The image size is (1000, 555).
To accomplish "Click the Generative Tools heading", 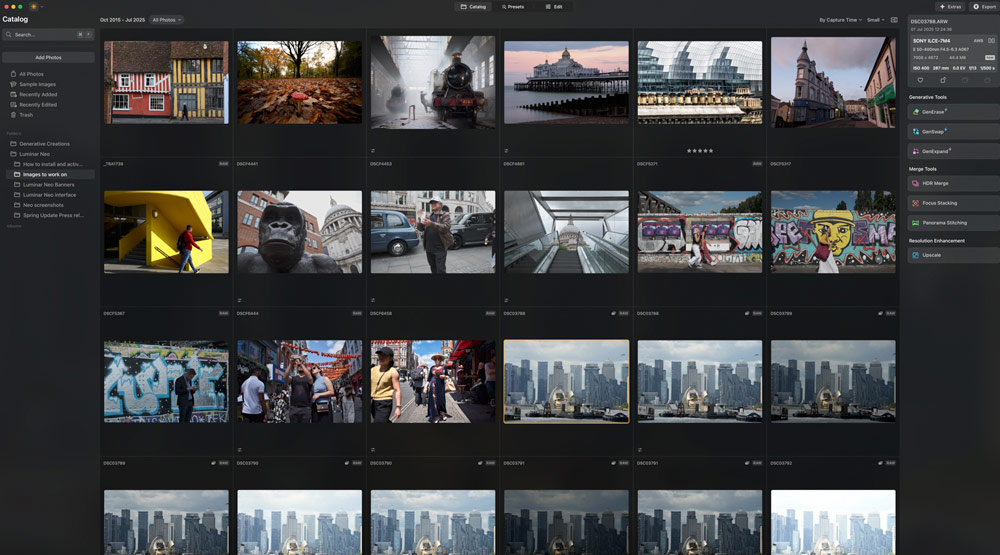I will coord(927,97).
